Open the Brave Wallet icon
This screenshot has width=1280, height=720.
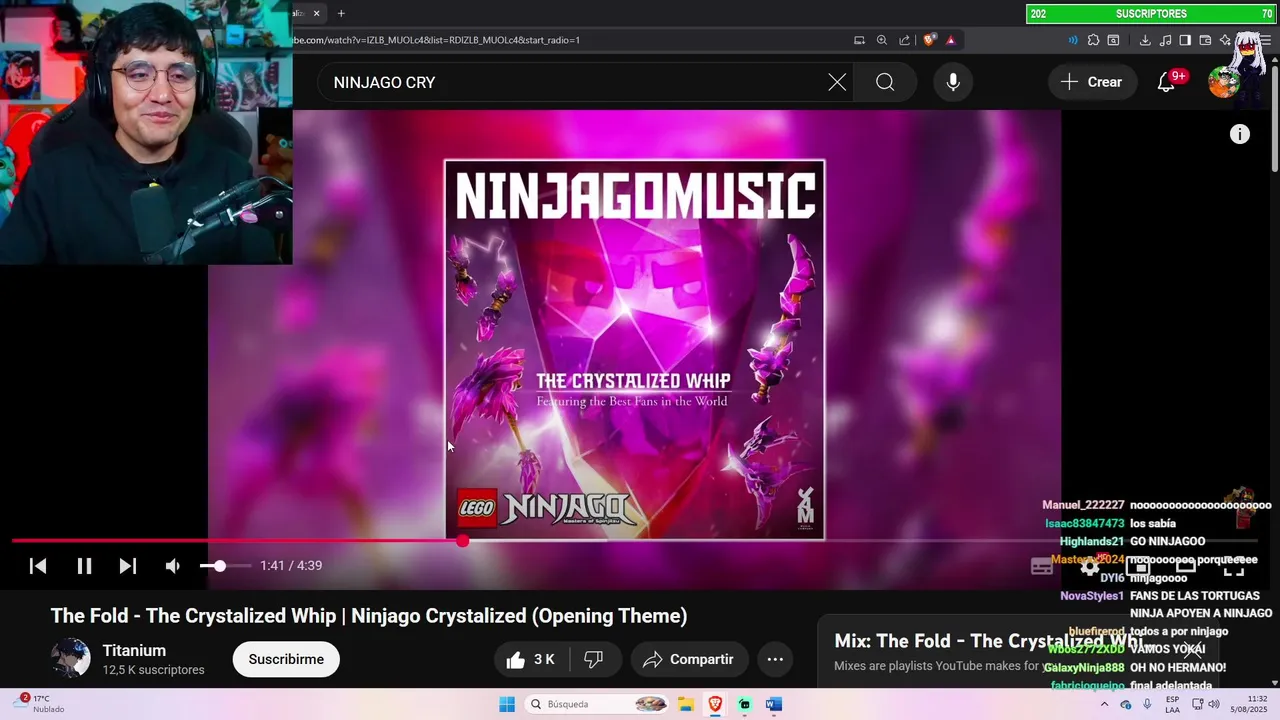coord(1205,40)
